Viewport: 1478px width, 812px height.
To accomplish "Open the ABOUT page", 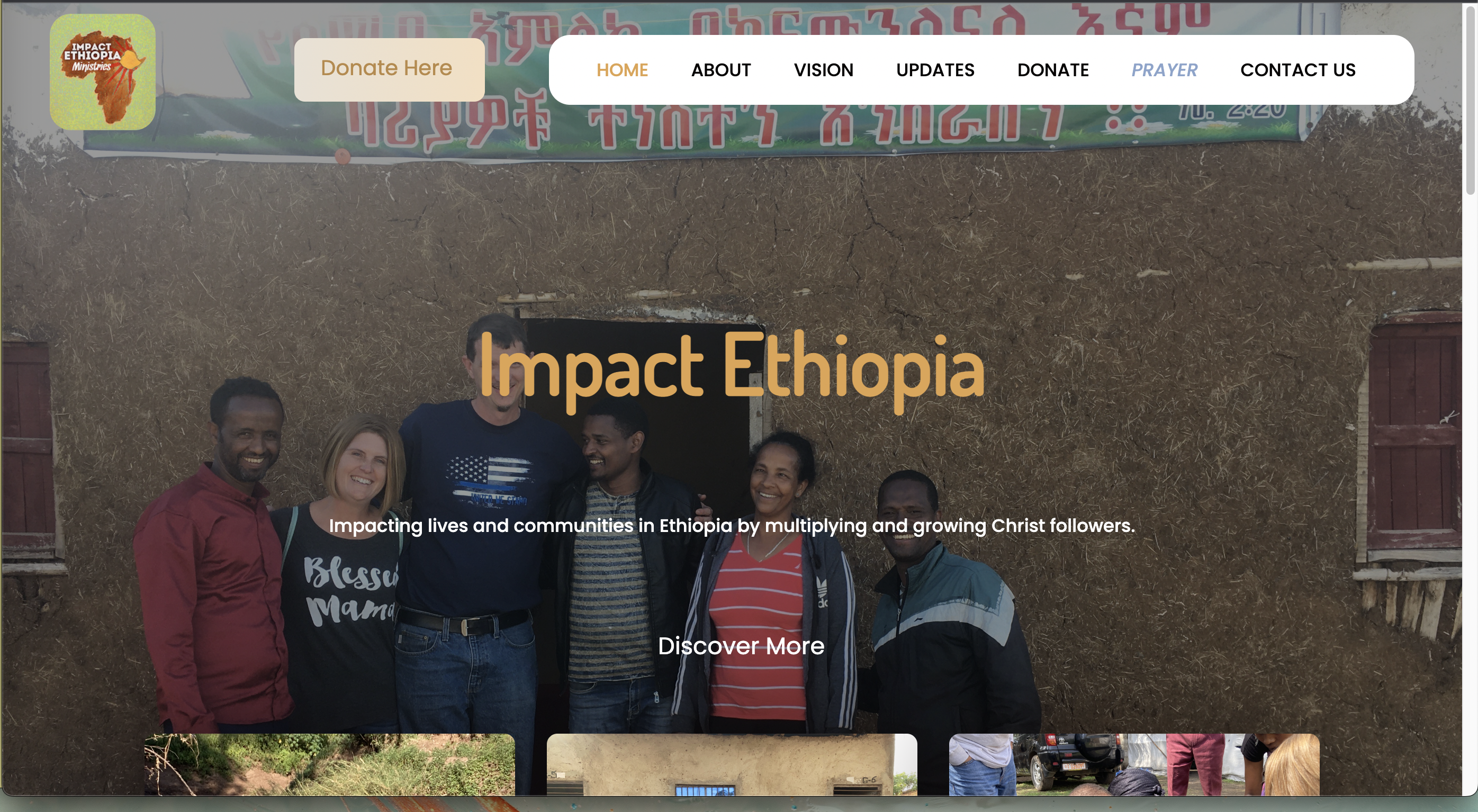I will [x=720, y=70].
